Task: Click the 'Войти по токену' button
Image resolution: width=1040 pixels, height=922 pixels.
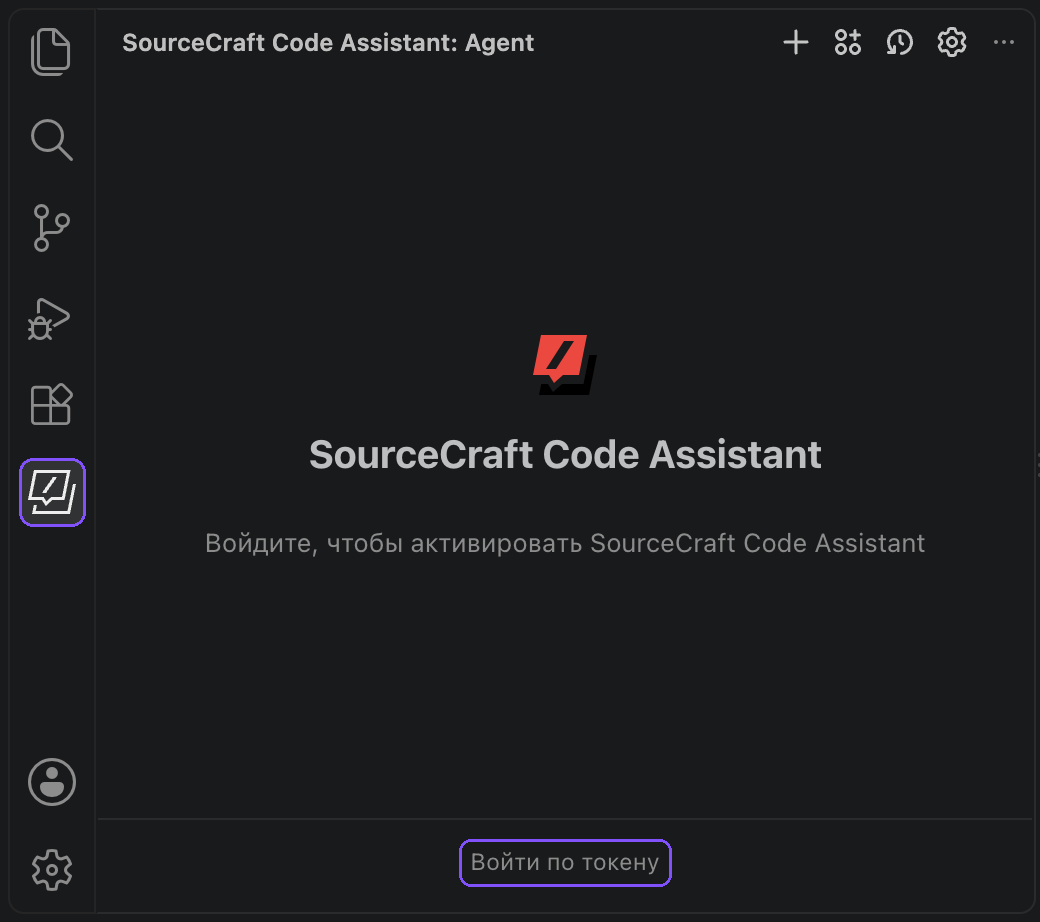Action: tap(565, 862)
